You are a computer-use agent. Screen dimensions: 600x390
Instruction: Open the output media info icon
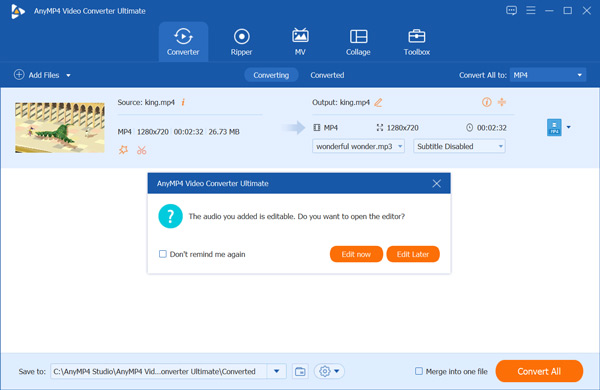tap(486, 102)
